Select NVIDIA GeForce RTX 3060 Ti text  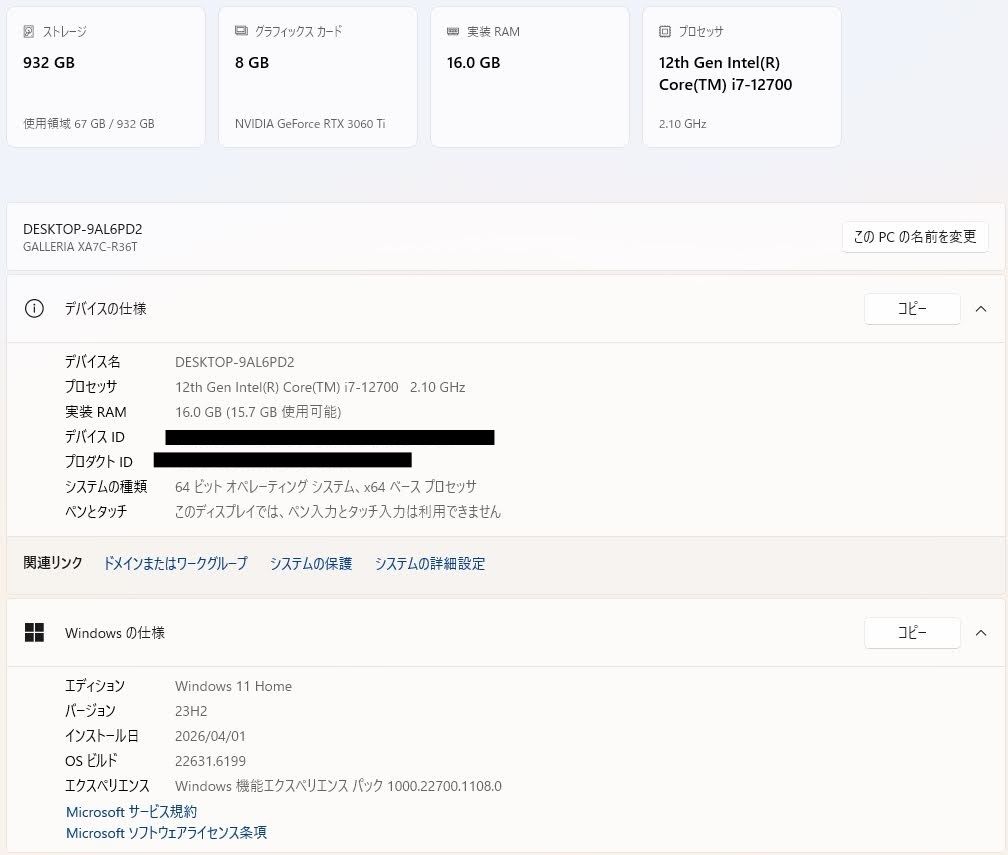310,123
